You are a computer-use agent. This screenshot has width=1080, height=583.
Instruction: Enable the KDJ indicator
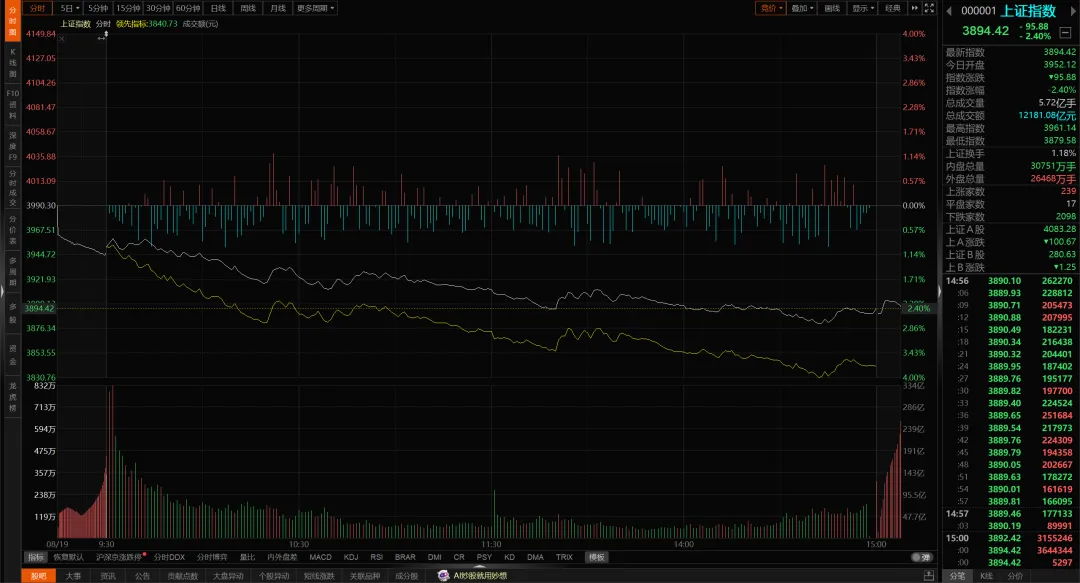click(351, 558)
